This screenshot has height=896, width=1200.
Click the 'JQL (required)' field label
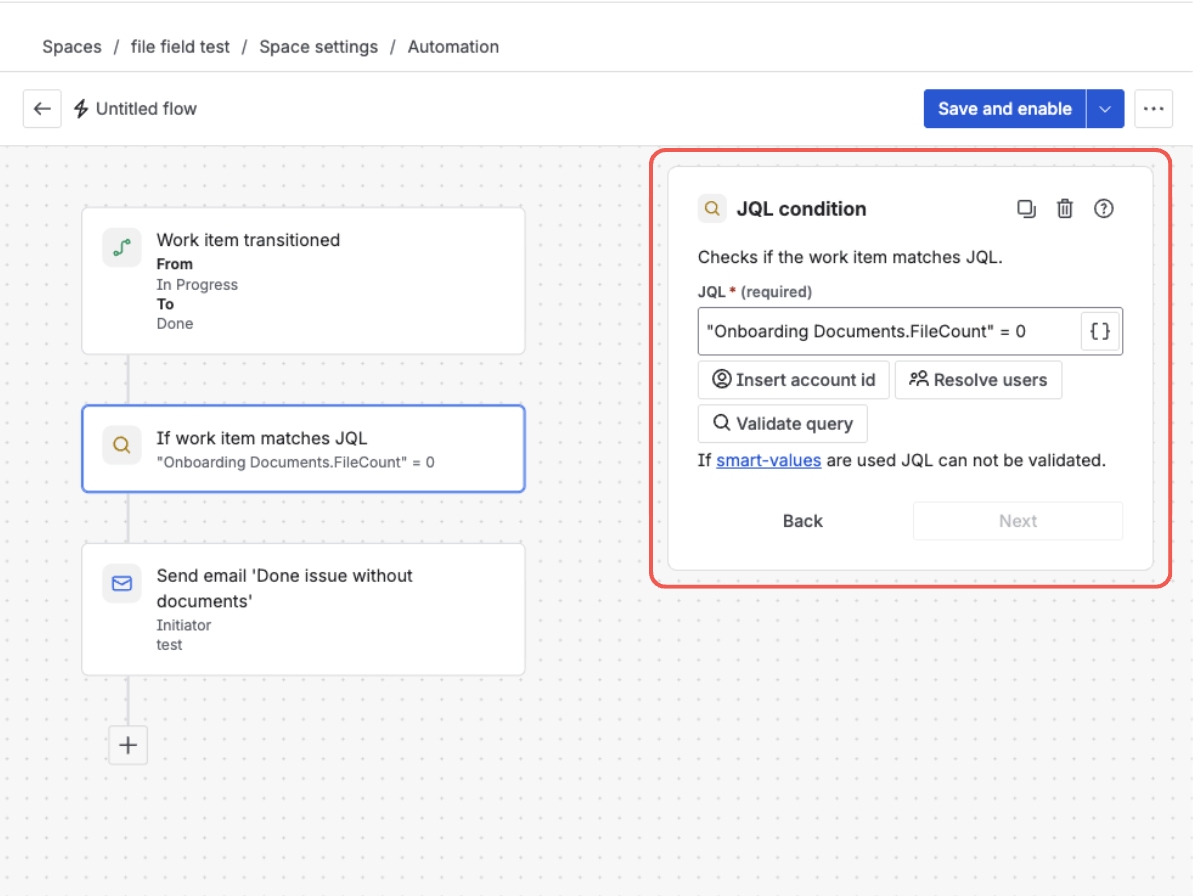coord(755,292)
